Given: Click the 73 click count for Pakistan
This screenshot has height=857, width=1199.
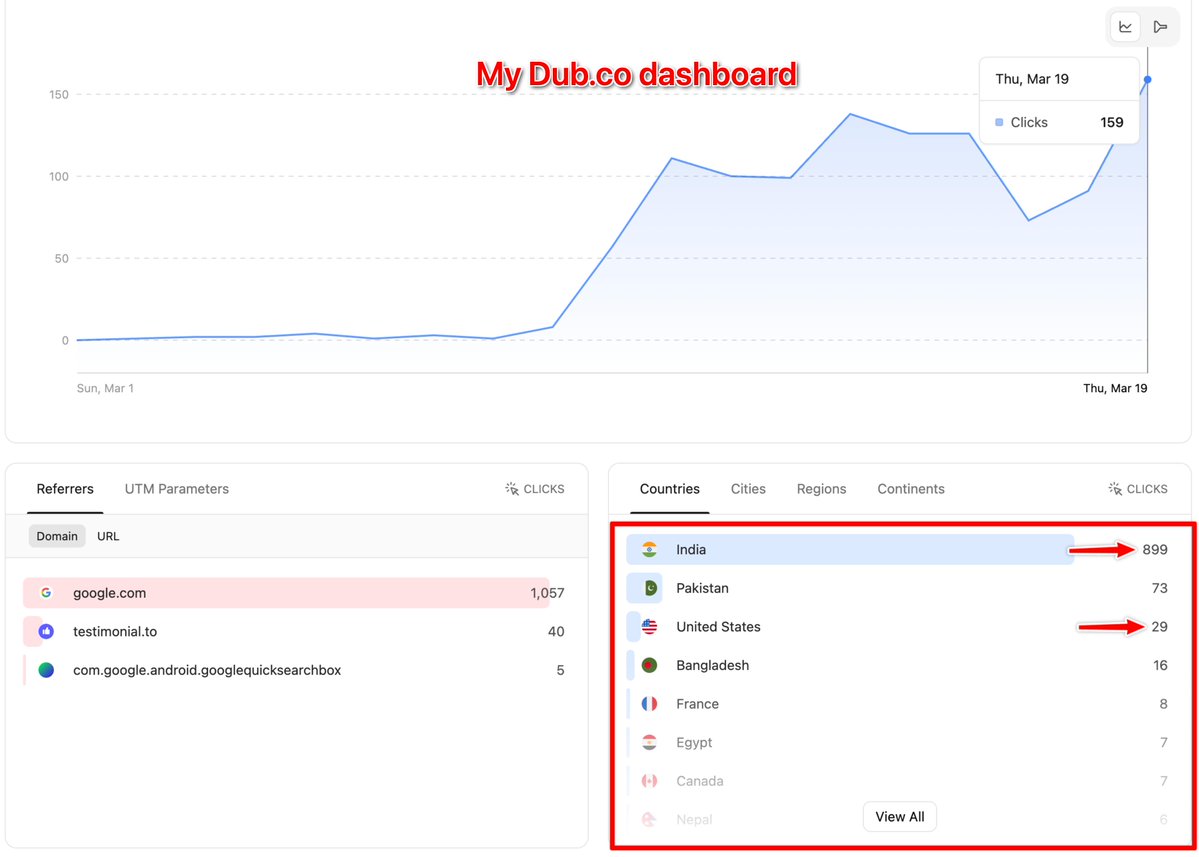Looking at the screenshot, I should coord(1159,588).
